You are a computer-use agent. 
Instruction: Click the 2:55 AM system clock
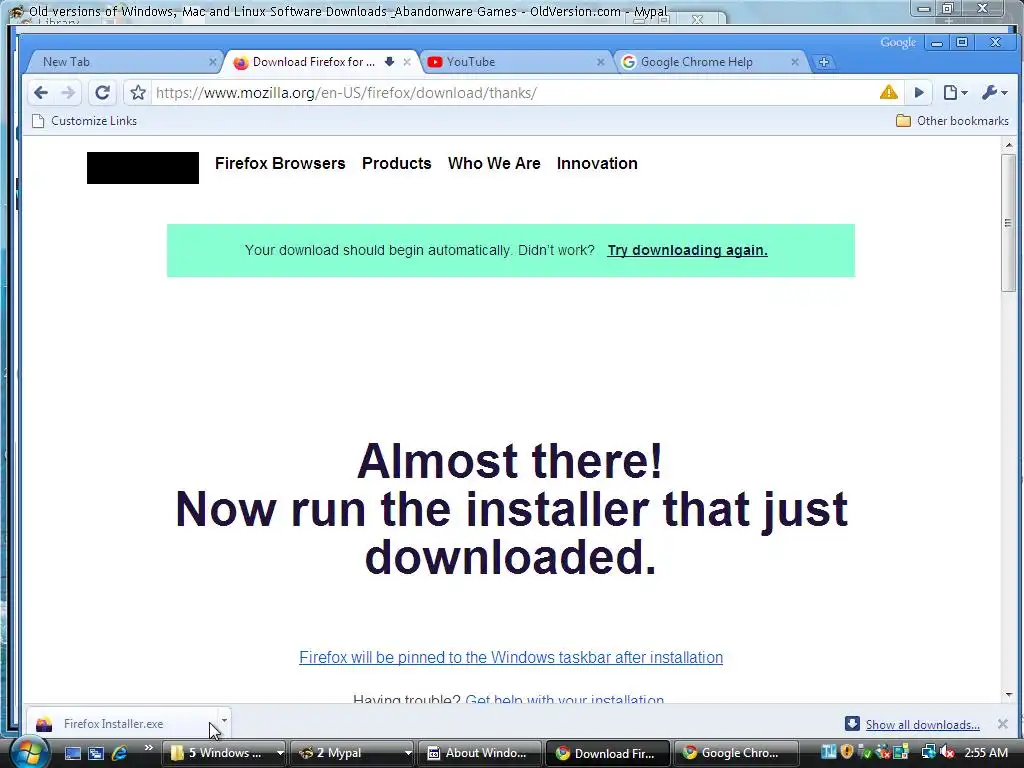[x=986, y=752]
